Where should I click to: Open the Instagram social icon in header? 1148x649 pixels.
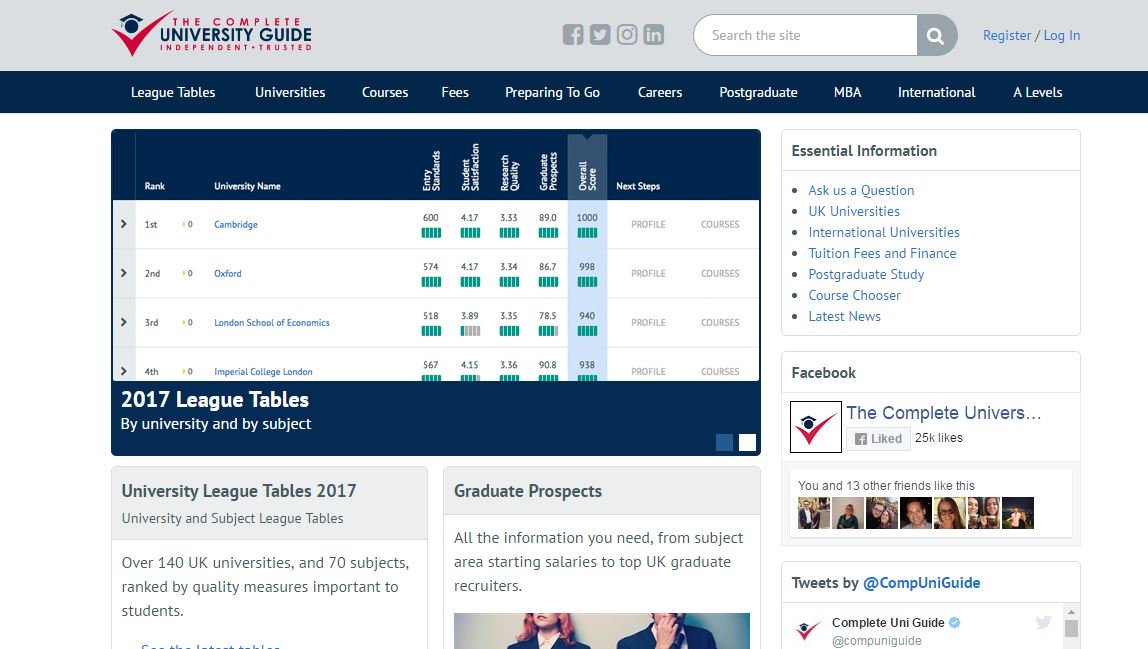click(x=627, y=34)
